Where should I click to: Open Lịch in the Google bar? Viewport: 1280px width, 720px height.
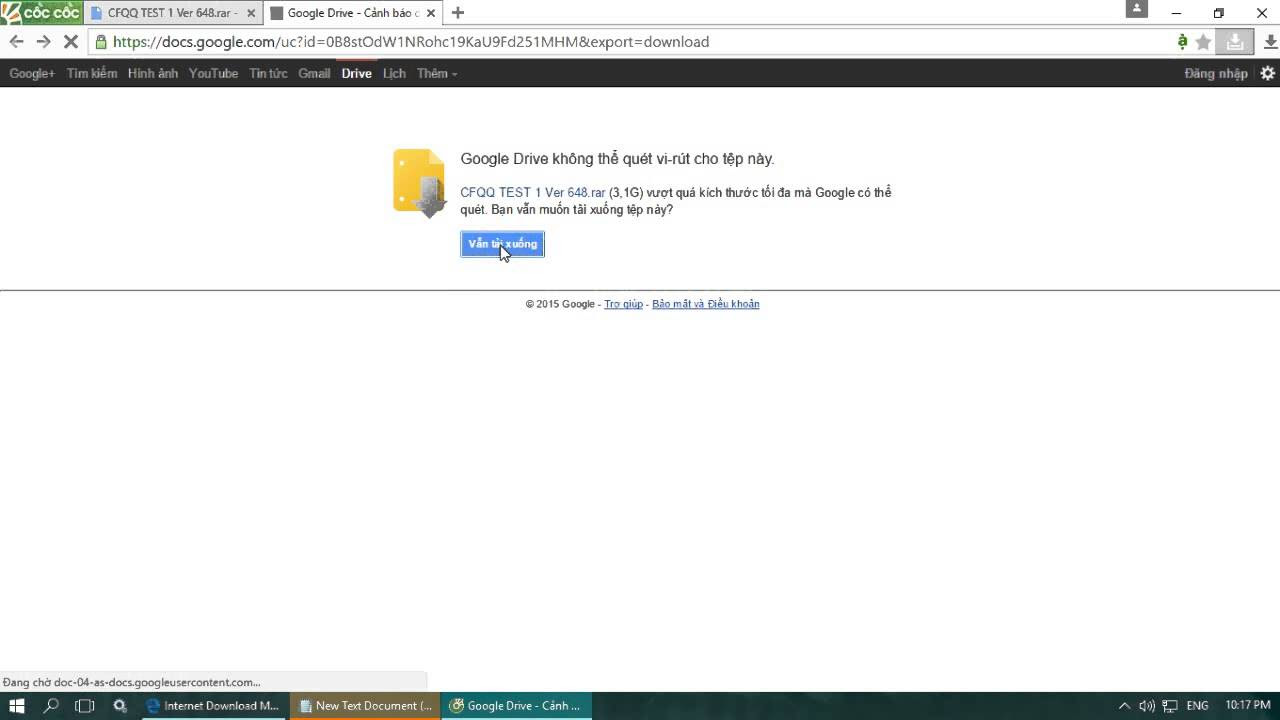click(394, 73)
